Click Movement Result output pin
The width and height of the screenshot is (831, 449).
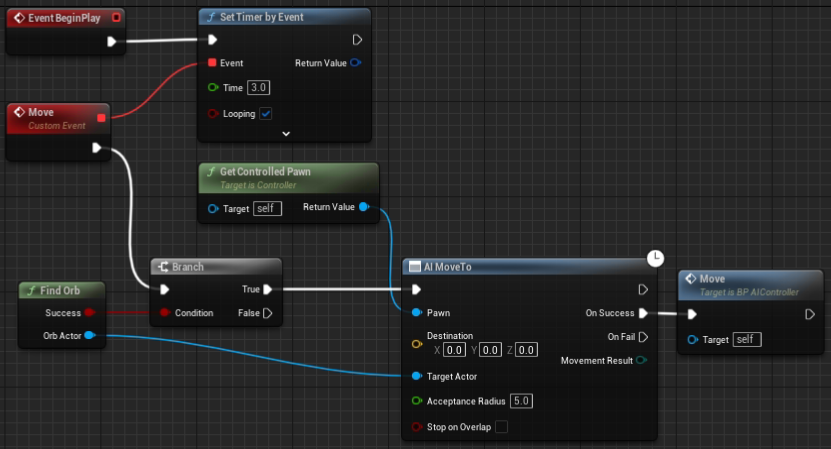(x=641, y=360)
